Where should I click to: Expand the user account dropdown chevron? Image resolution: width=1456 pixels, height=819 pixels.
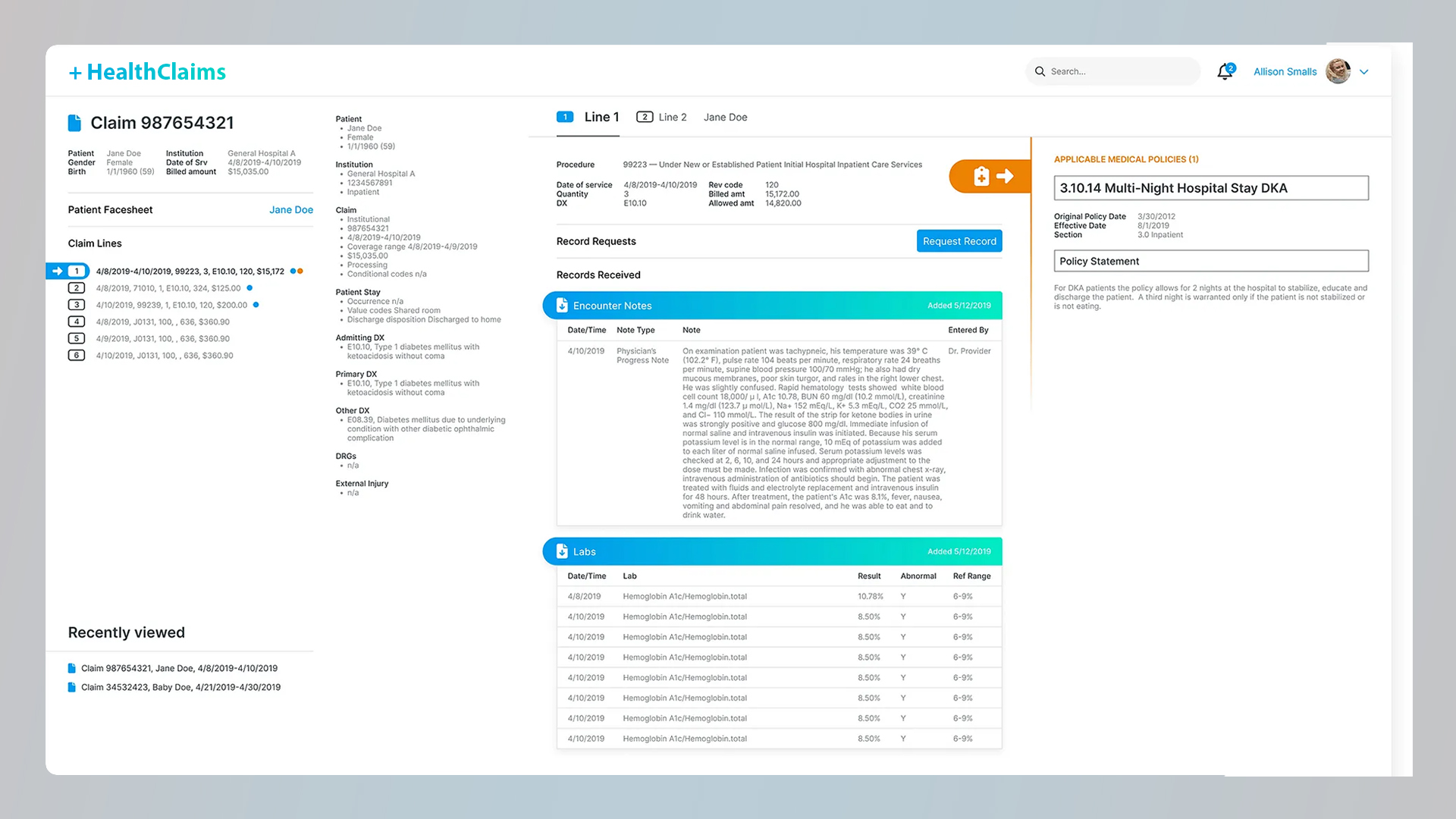1364,72
